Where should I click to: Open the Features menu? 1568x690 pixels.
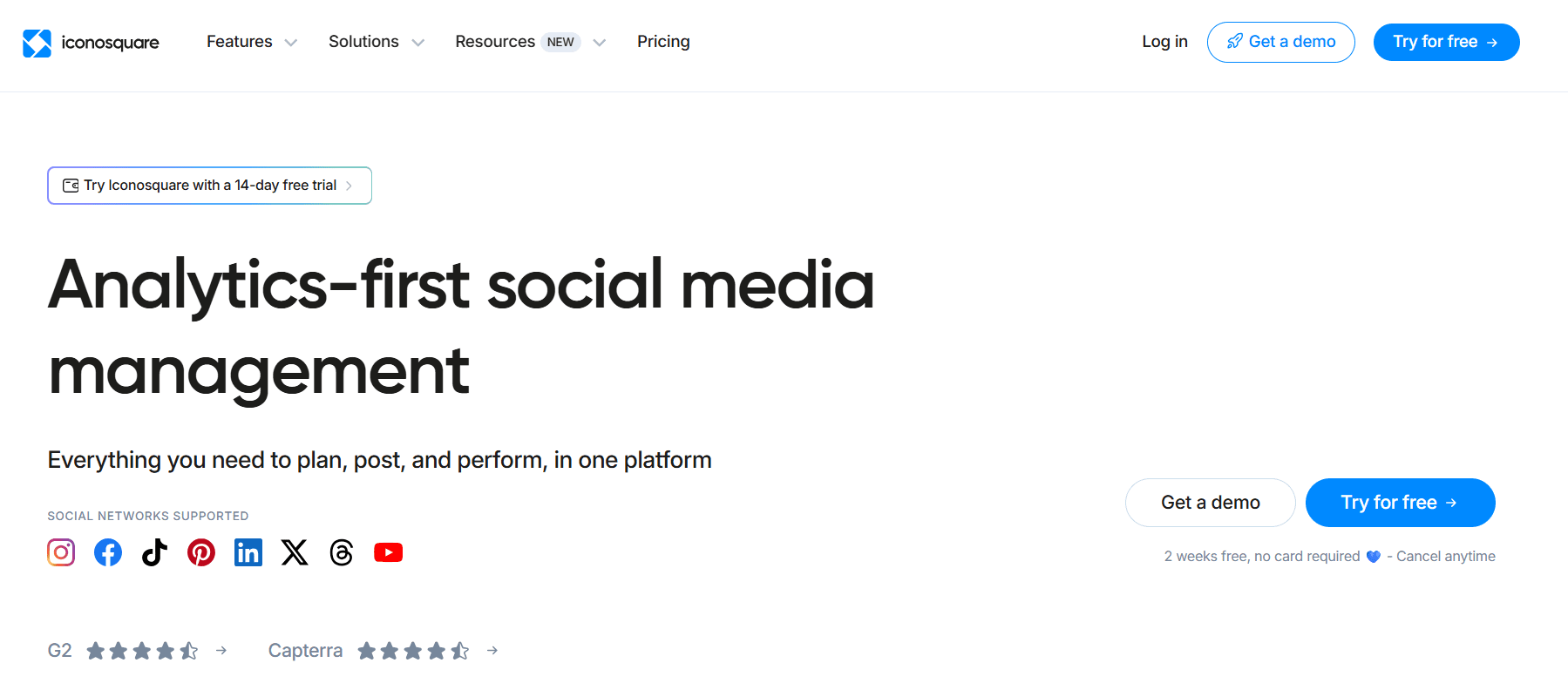point(240,42)
